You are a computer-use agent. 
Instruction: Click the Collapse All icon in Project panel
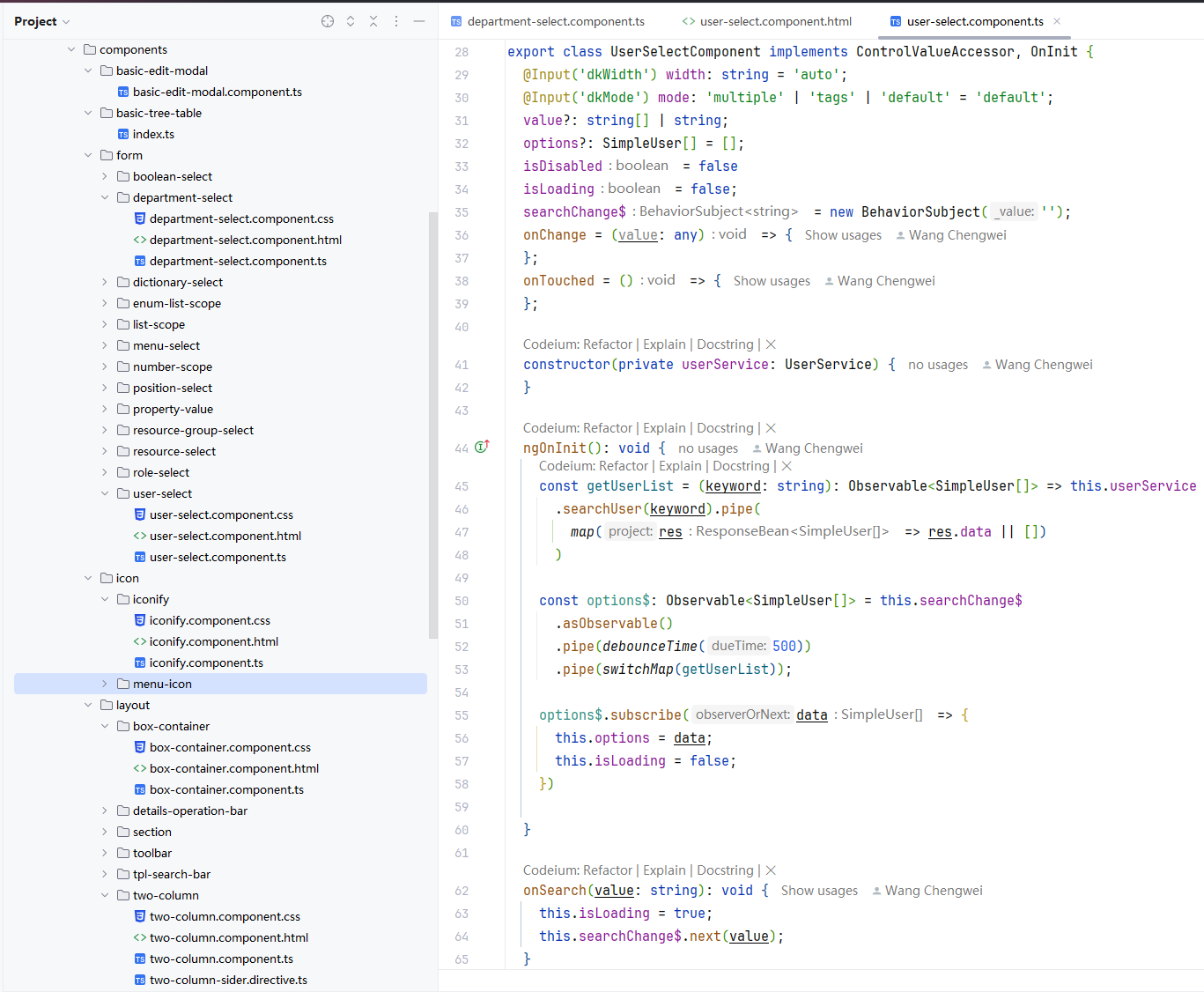point(373,21)
